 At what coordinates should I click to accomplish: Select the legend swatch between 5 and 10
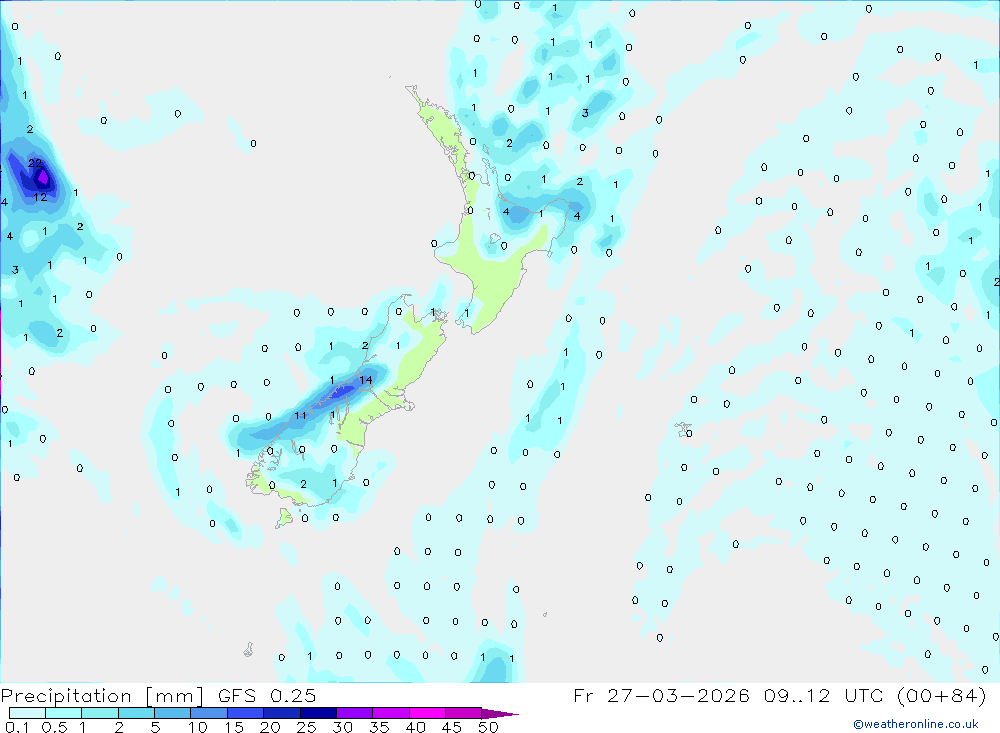click(x=173, y=713)
